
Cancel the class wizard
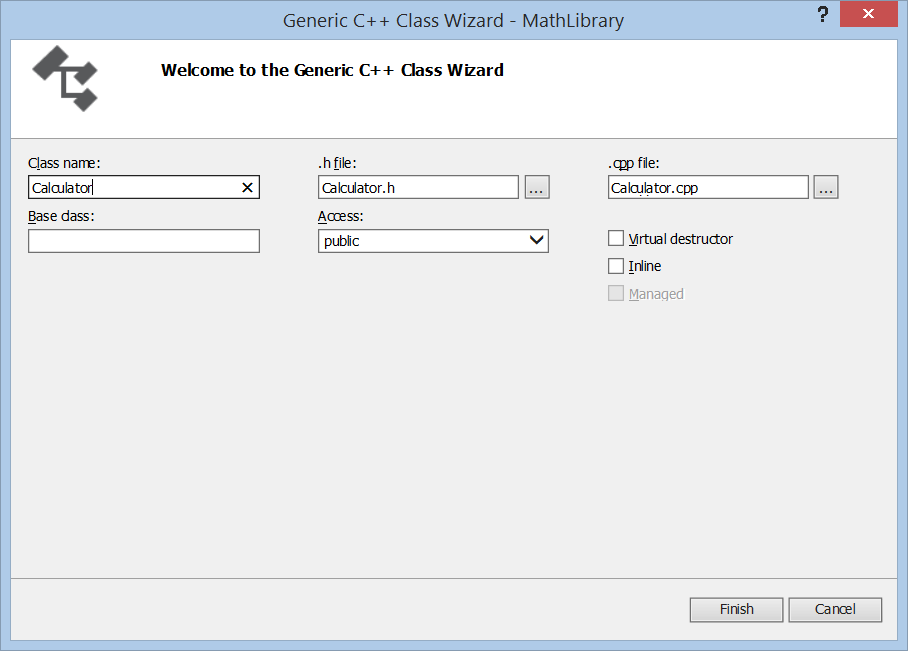click(835, 609)
